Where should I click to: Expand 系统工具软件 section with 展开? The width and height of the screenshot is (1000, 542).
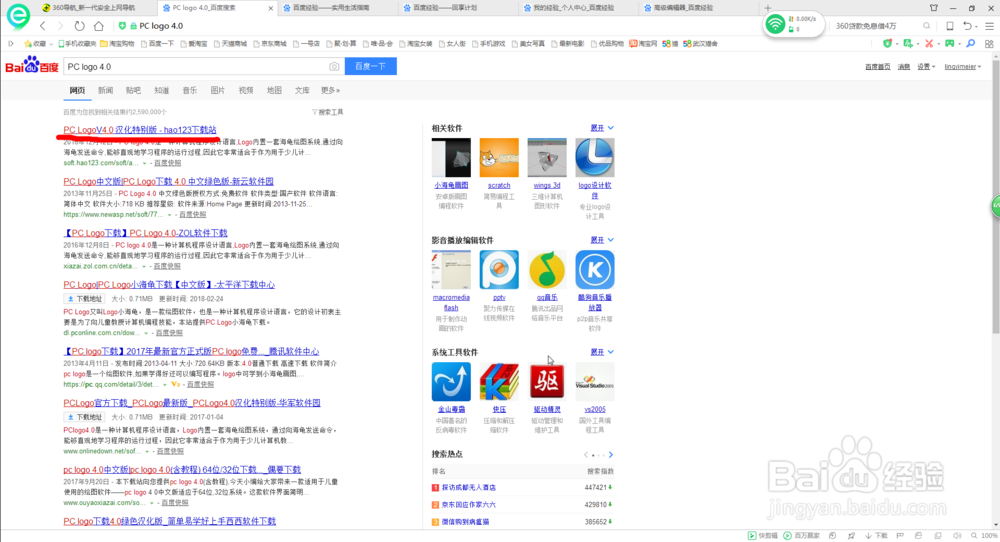click(601, 352)
